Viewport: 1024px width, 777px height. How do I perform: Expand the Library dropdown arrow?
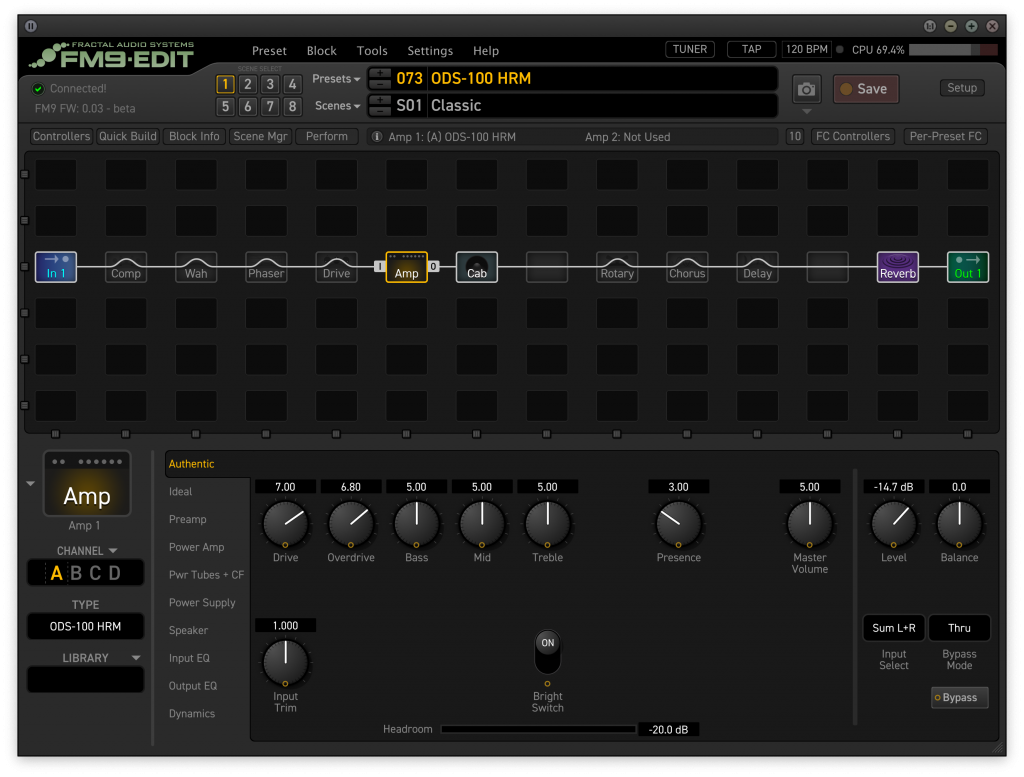pos(136,658)
